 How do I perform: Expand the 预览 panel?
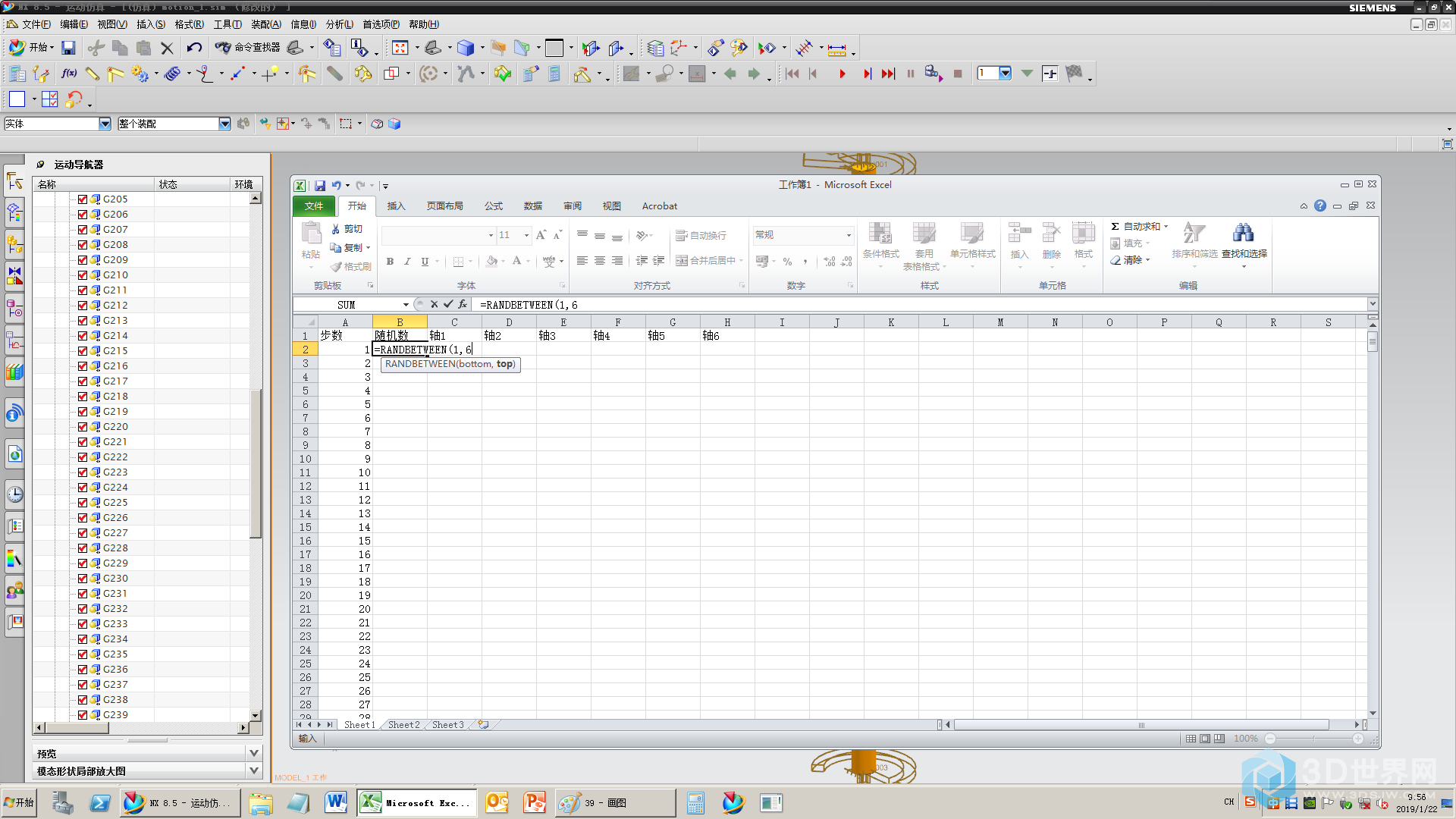(x=254, y=753)
